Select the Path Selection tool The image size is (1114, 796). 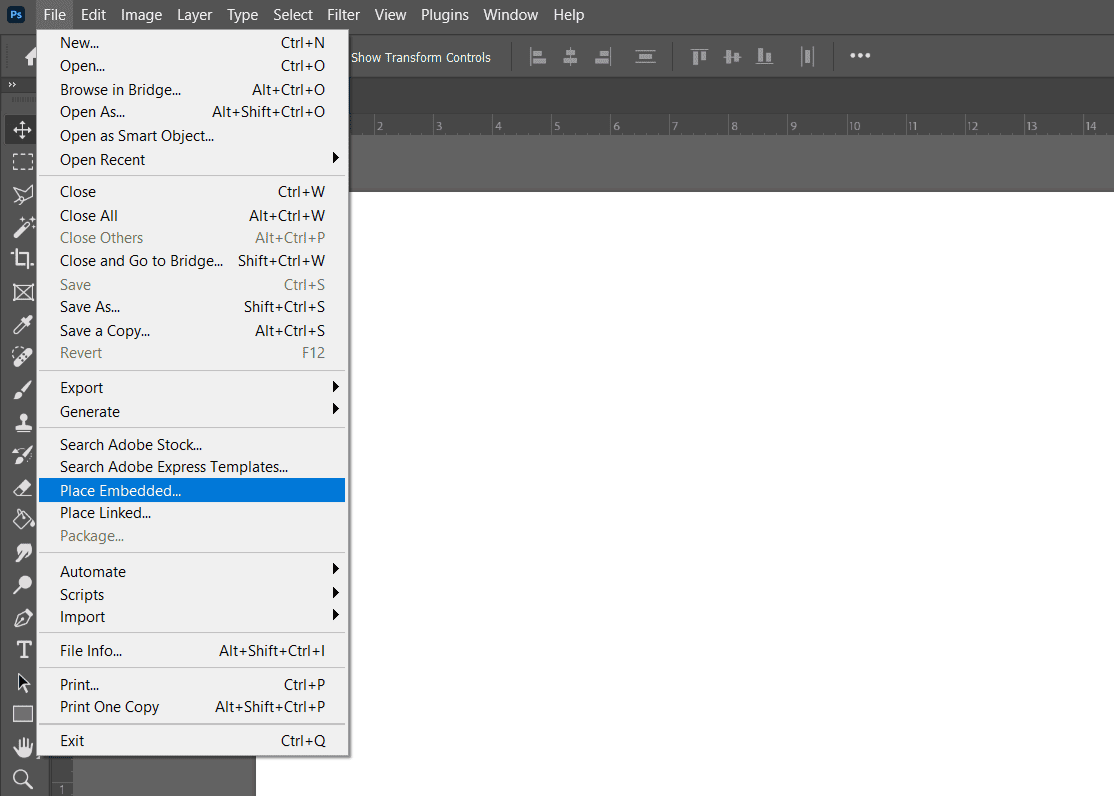click(x=23, y=682)
